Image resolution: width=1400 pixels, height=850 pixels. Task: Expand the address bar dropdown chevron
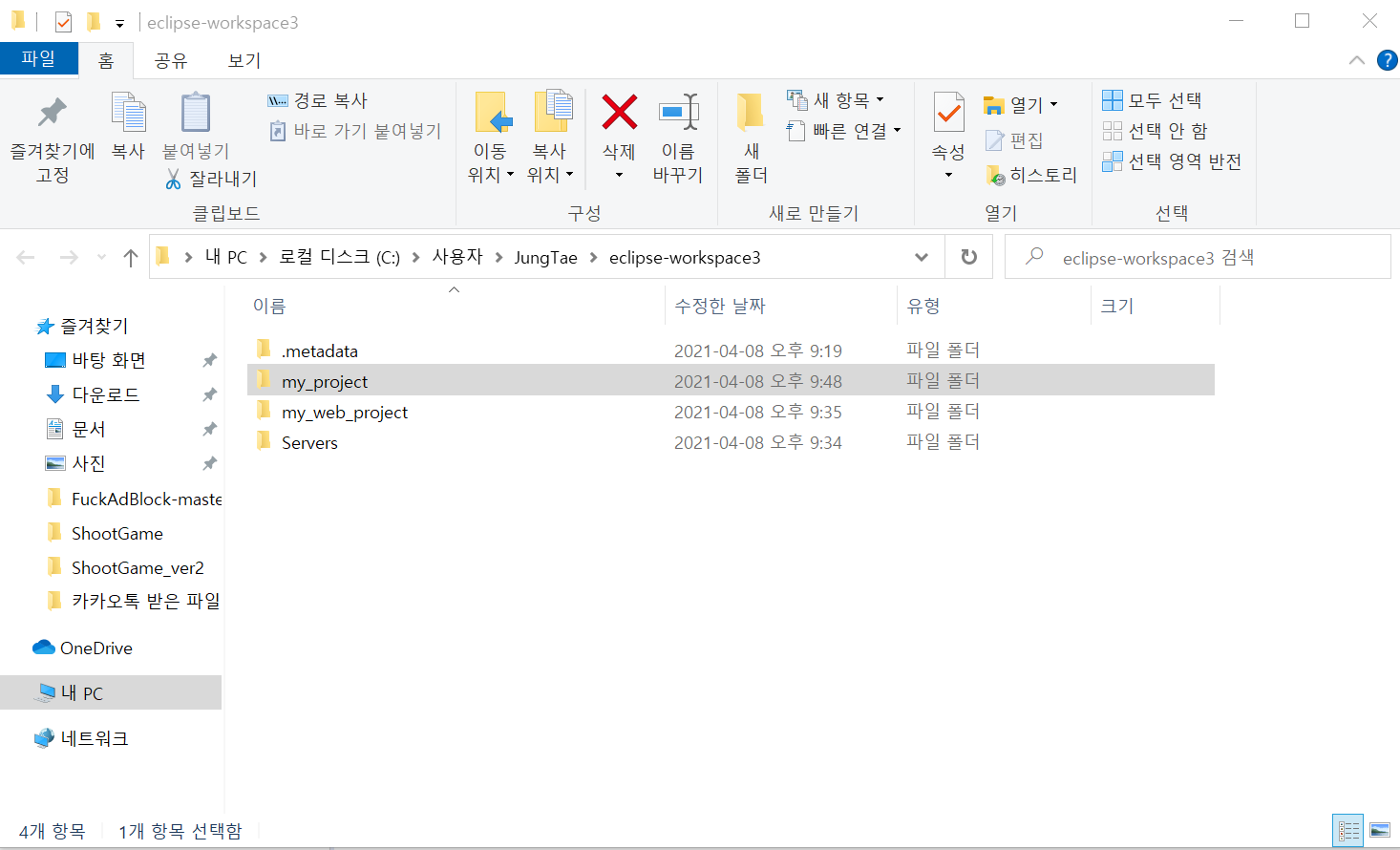pos(921,256)
